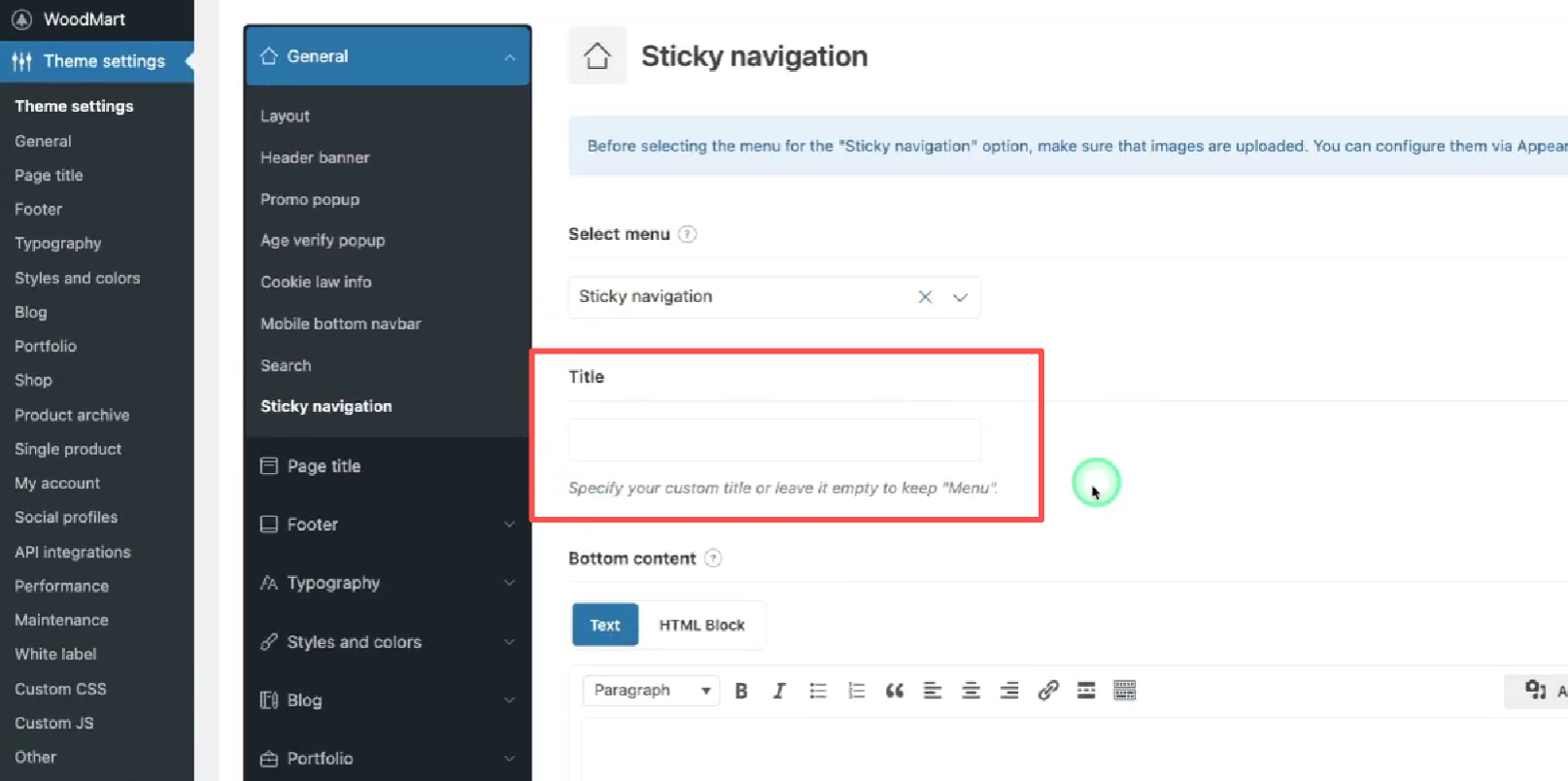Image resolution: width=1568 pixels, height=781 pixels.
Task: Open Performance in the admin sidebar
Action: click(61, 586)
